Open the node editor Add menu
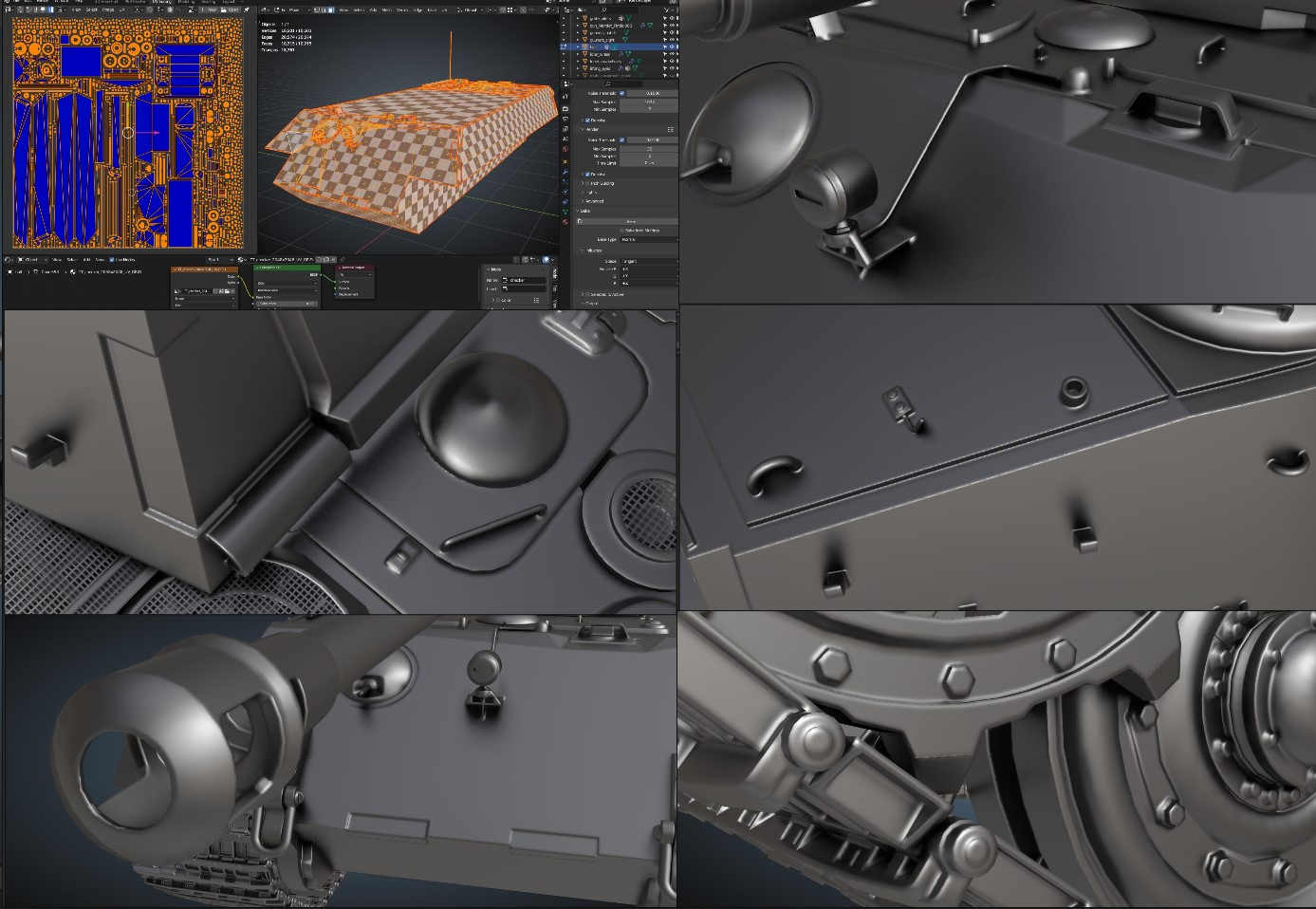 [x=87, y=260]
